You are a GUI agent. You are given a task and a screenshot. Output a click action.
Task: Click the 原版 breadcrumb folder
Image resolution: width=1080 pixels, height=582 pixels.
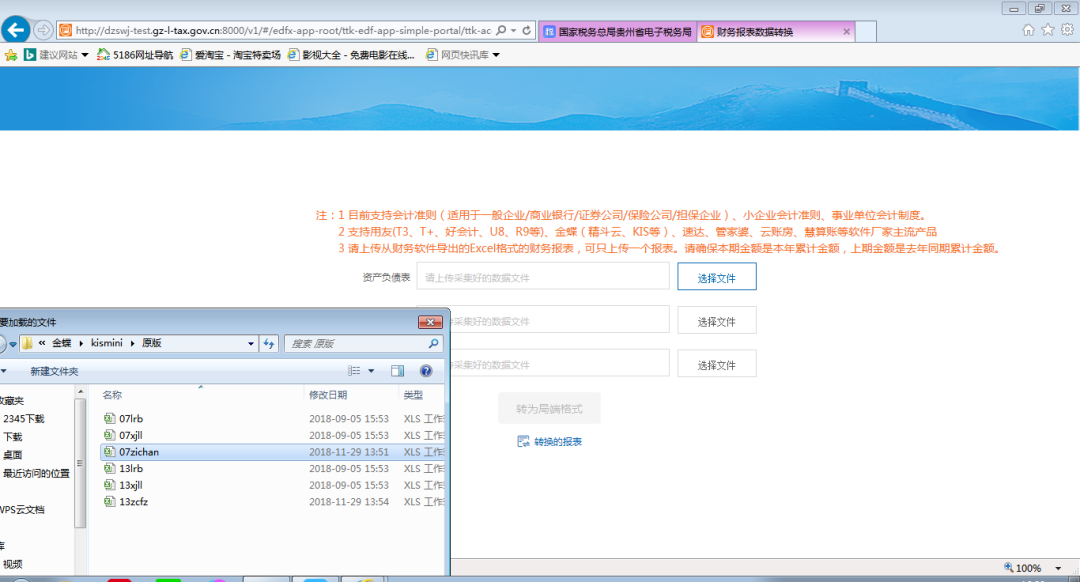click(x=152, y=343)
